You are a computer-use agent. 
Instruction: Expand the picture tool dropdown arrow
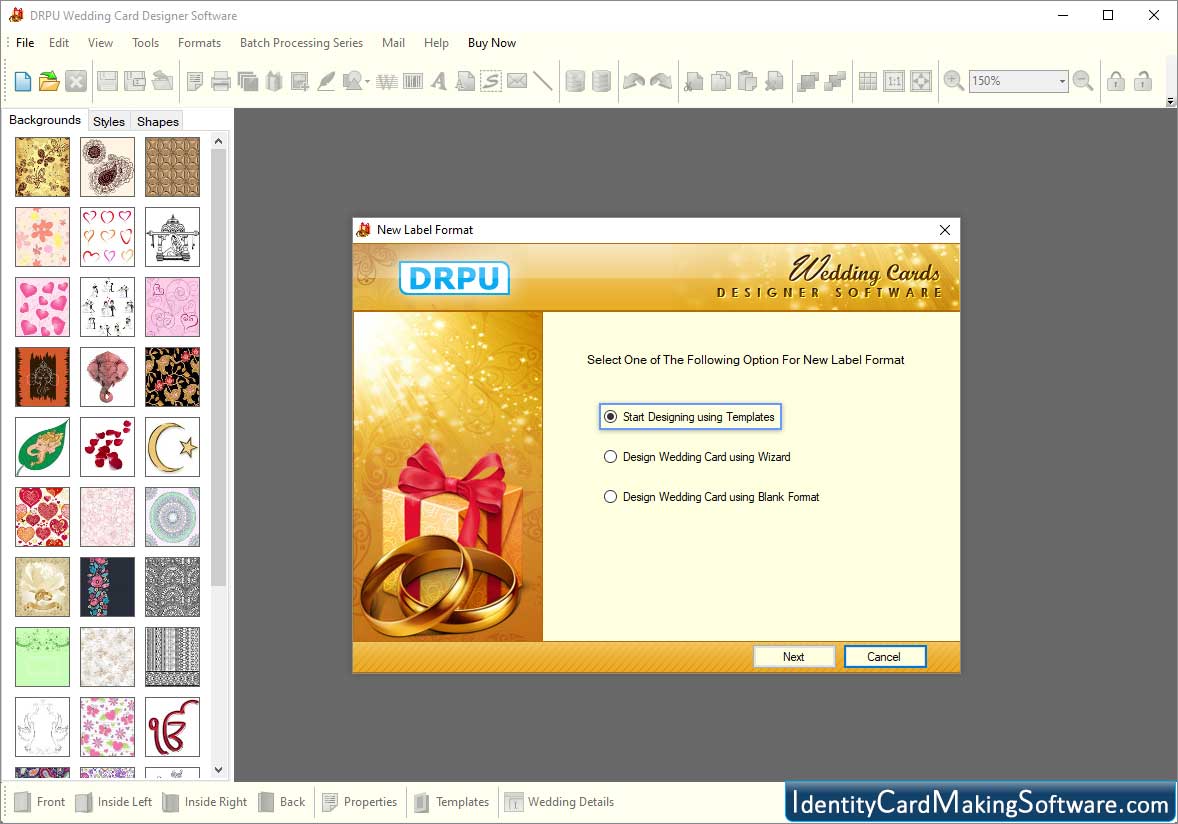tap(367, 81)
